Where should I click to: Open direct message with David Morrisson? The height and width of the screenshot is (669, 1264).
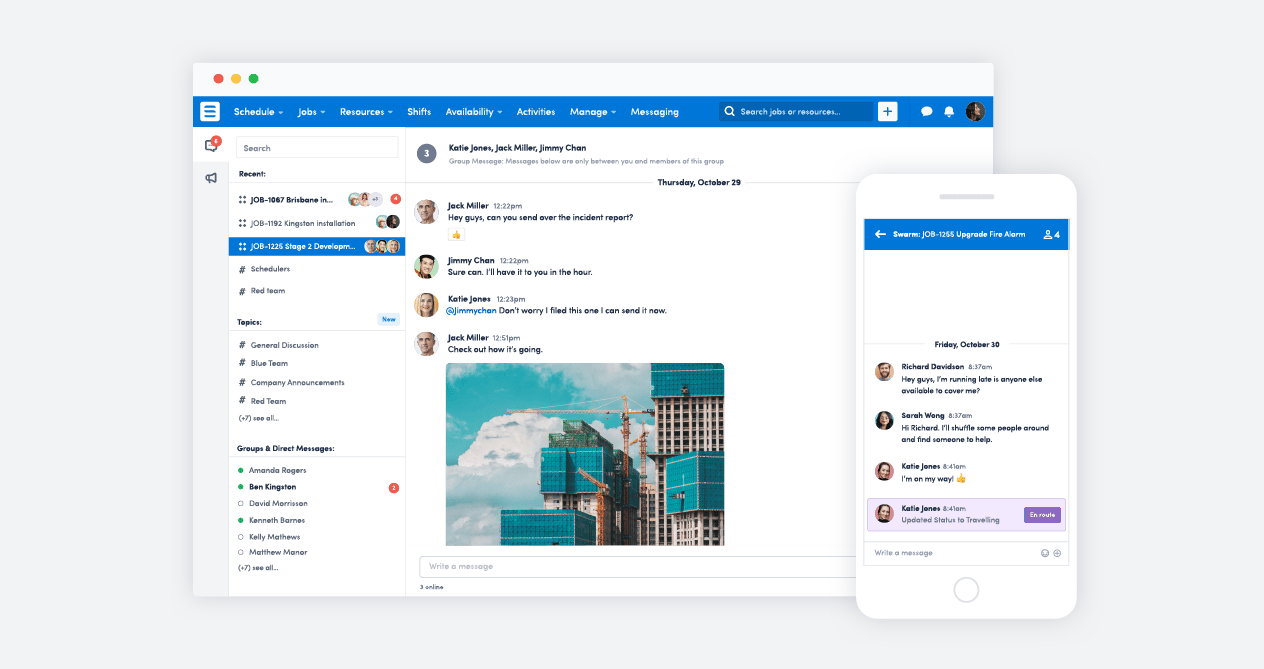click(x=273, y=503)
